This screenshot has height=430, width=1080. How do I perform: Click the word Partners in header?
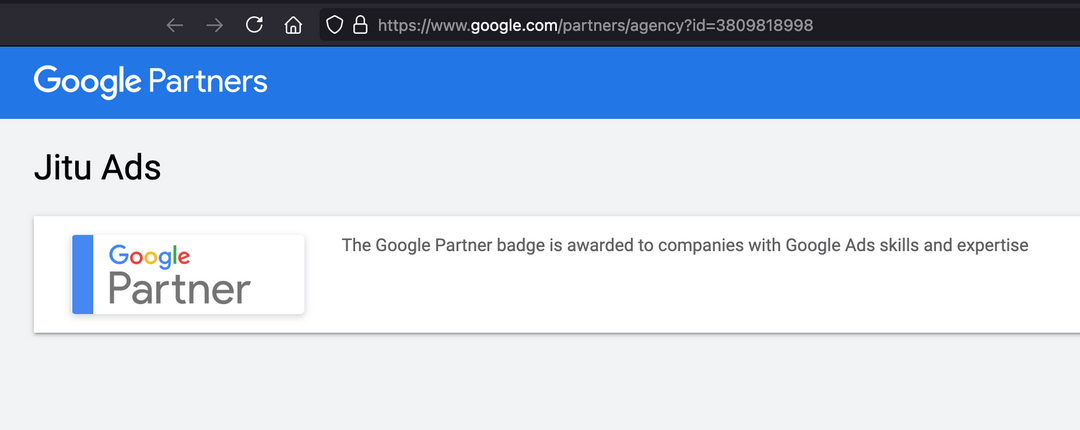point(208,81)
